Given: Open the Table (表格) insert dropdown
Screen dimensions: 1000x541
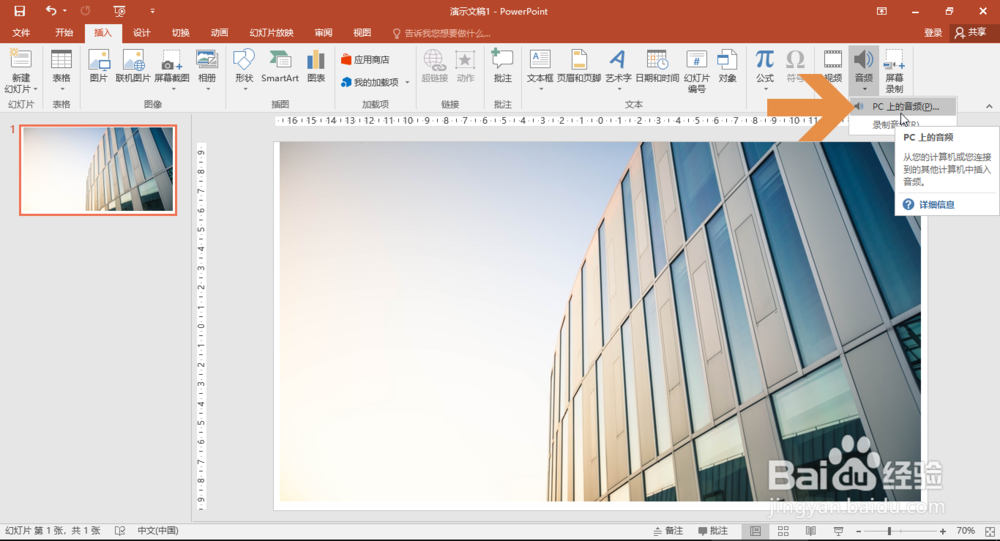Looking at the screenshot, I should coord(61,69).
